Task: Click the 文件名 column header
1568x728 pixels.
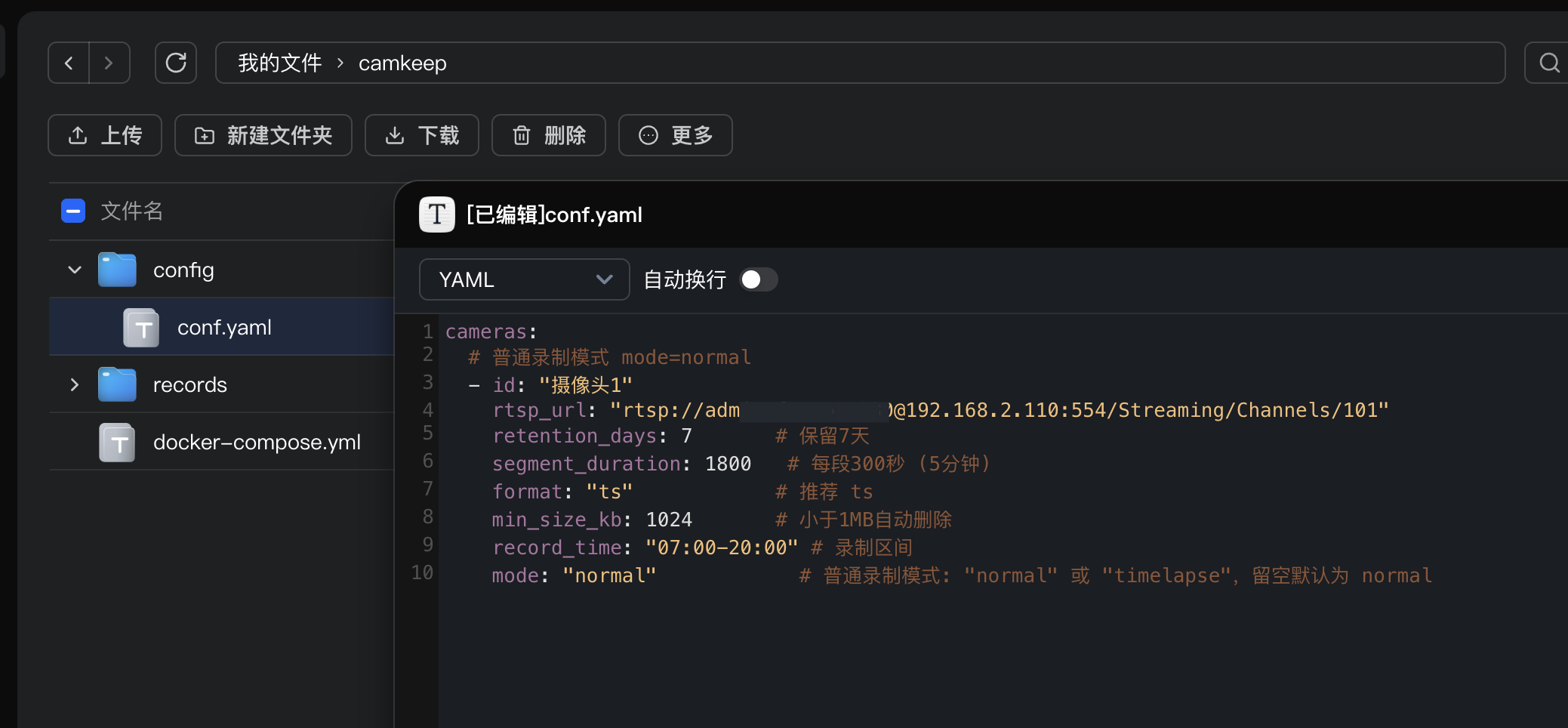Action: click(x=132, y=211)
